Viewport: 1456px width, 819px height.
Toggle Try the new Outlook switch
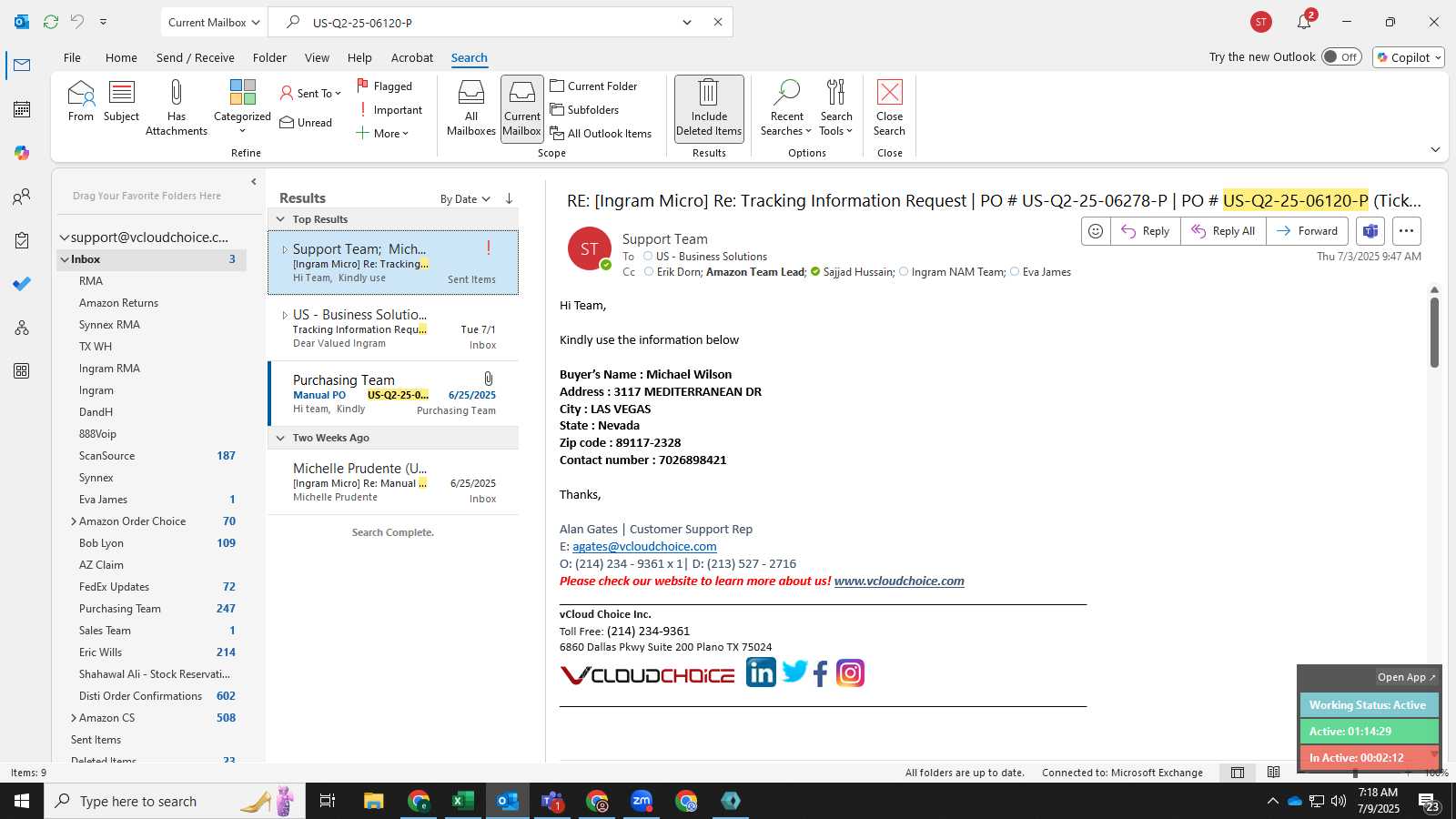coord(1341,56)
